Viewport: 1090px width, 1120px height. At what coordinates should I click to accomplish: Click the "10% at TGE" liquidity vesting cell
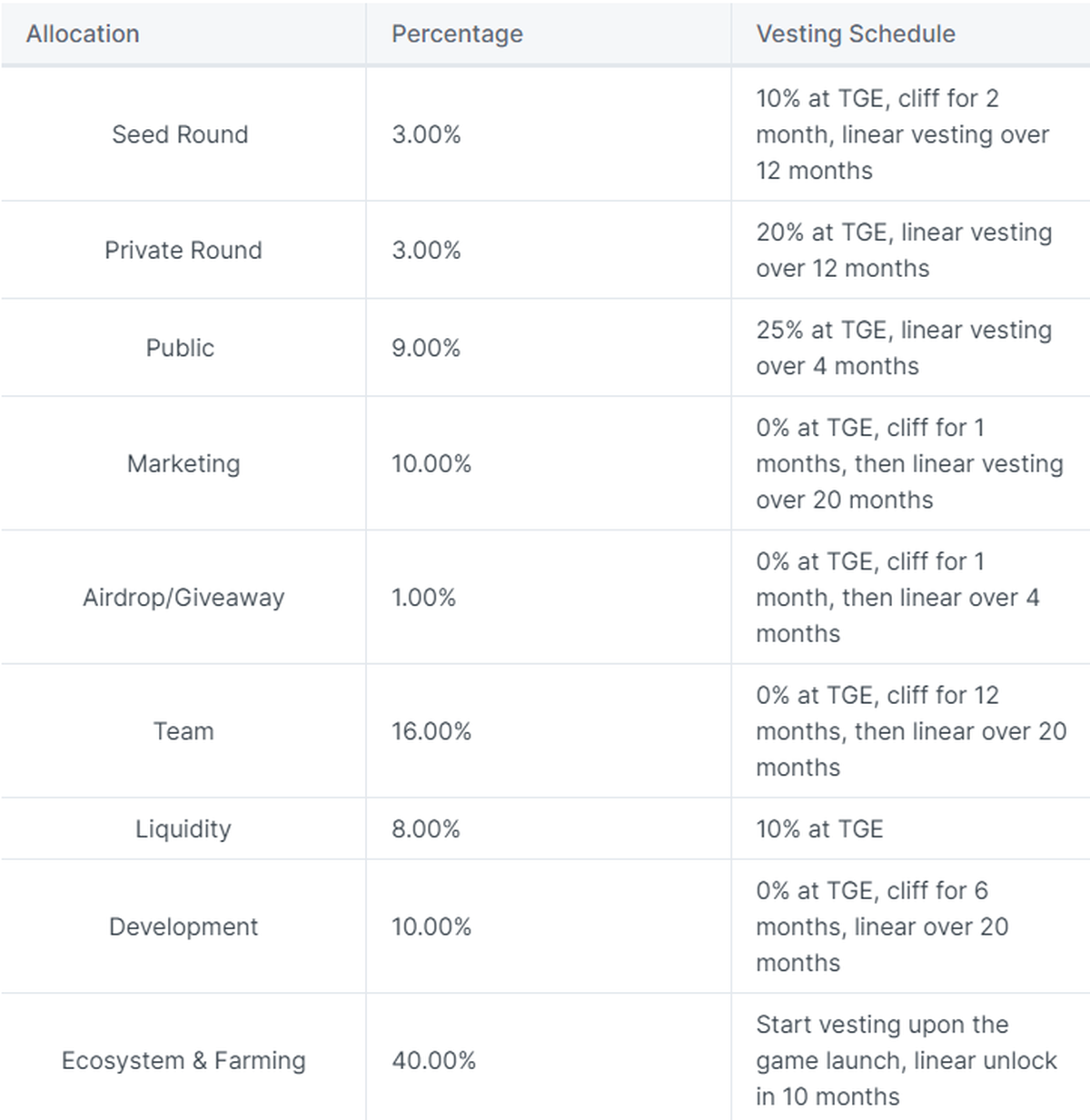[819, 828]
